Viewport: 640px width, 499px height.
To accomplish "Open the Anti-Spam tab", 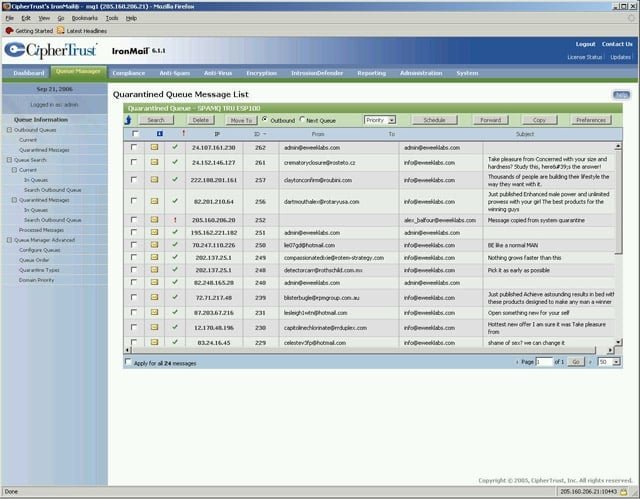I will point(175,73).
